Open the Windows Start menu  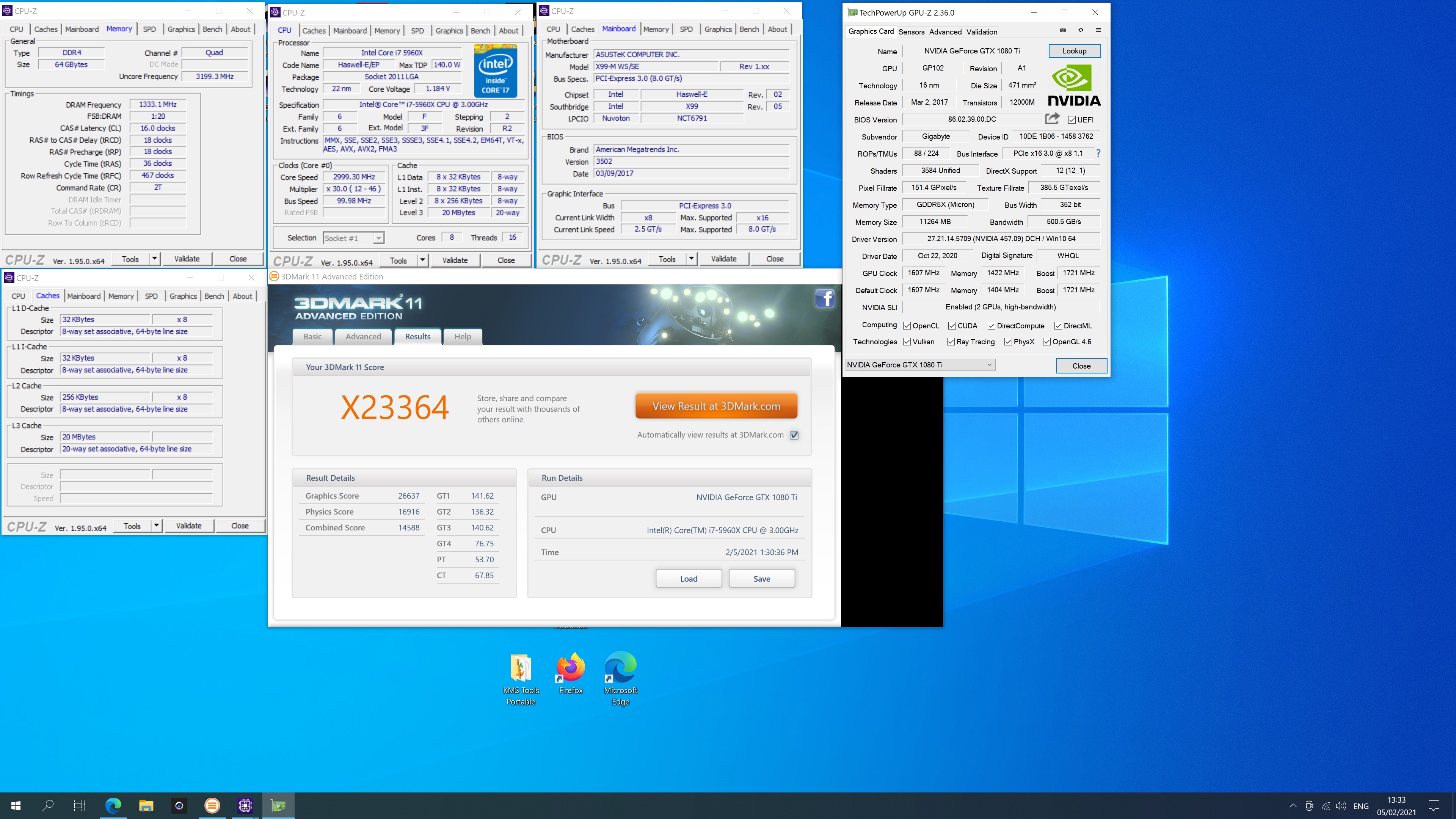[16, 805]
